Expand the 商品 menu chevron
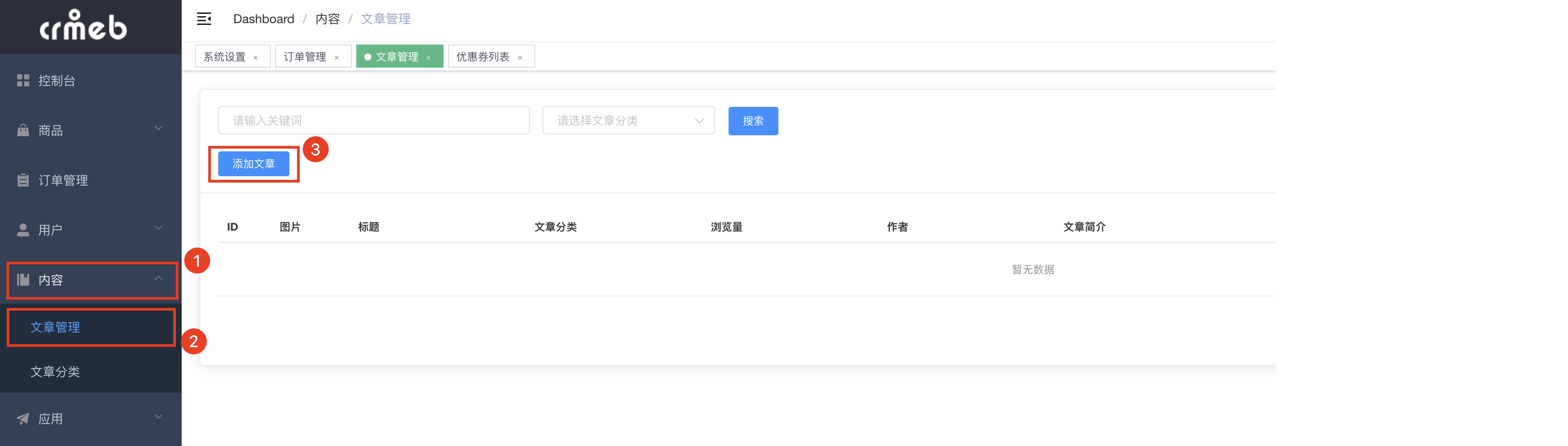Image resolution: width=1568 pixels, height=446 pixels. tap(158, 128)
